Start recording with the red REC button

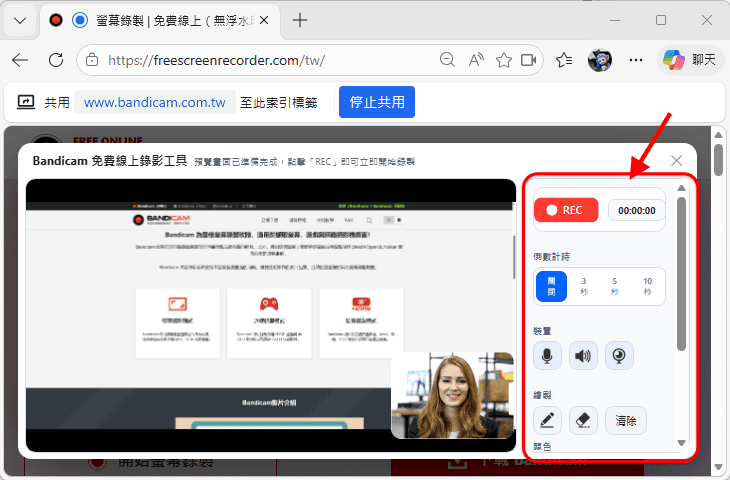[x=566, y=210]
